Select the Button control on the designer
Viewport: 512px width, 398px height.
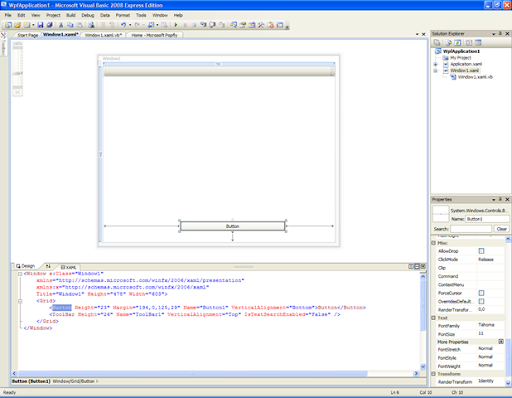point(233,226)
